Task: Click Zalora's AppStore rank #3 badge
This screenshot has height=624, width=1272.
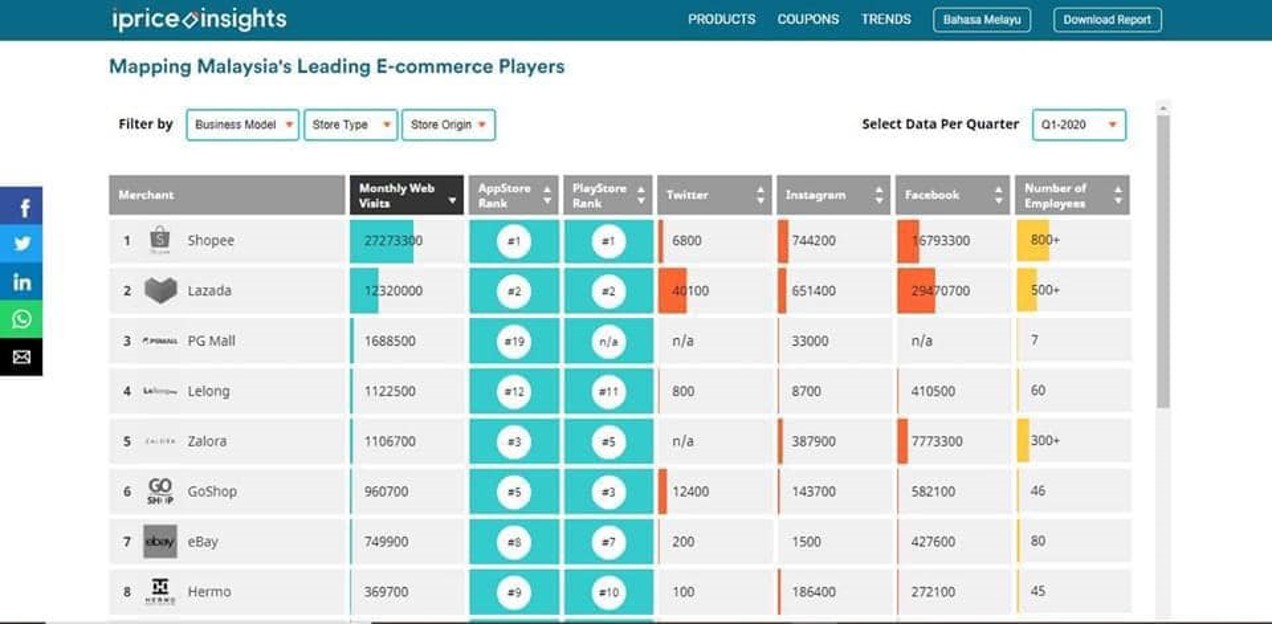Action: pyautogui.click(x=514, y=441)
